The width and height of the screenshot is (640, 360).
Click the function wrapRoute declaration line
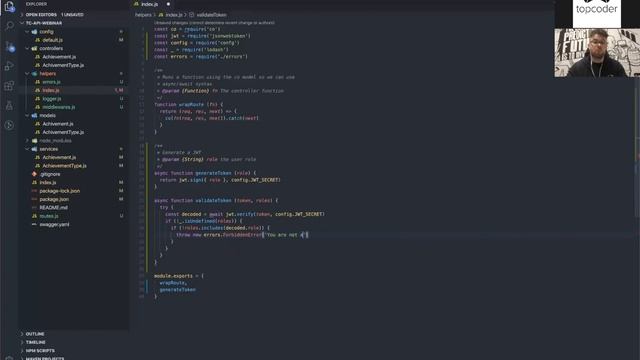(189, 104)
